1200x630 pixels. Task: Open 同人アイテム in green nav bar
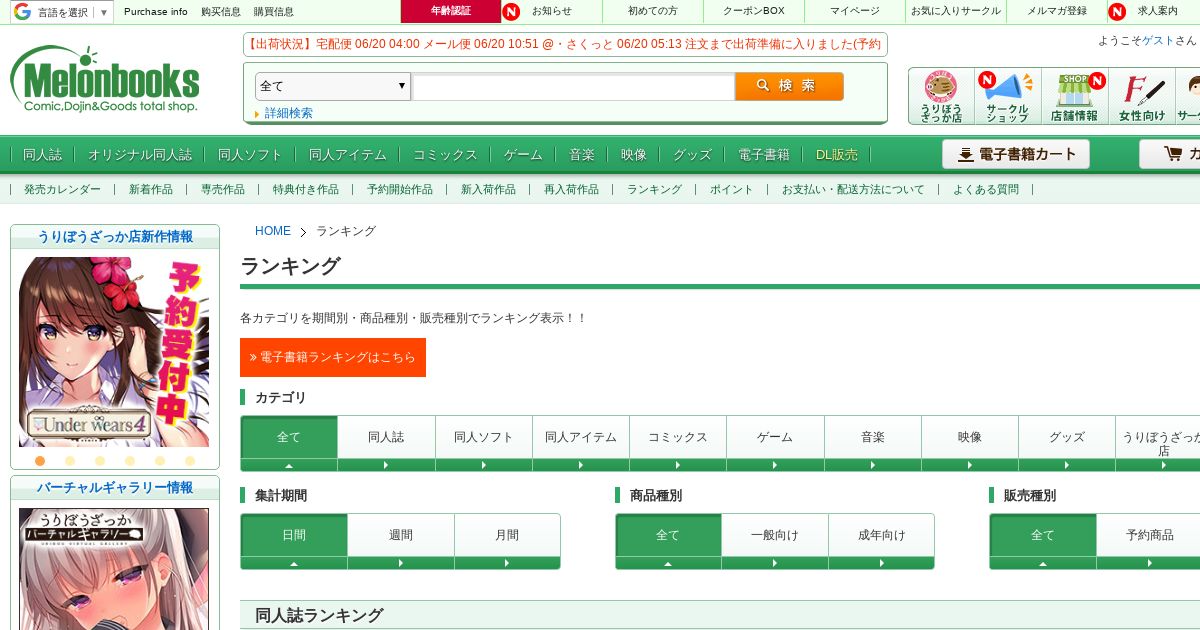tap(348, 155)
